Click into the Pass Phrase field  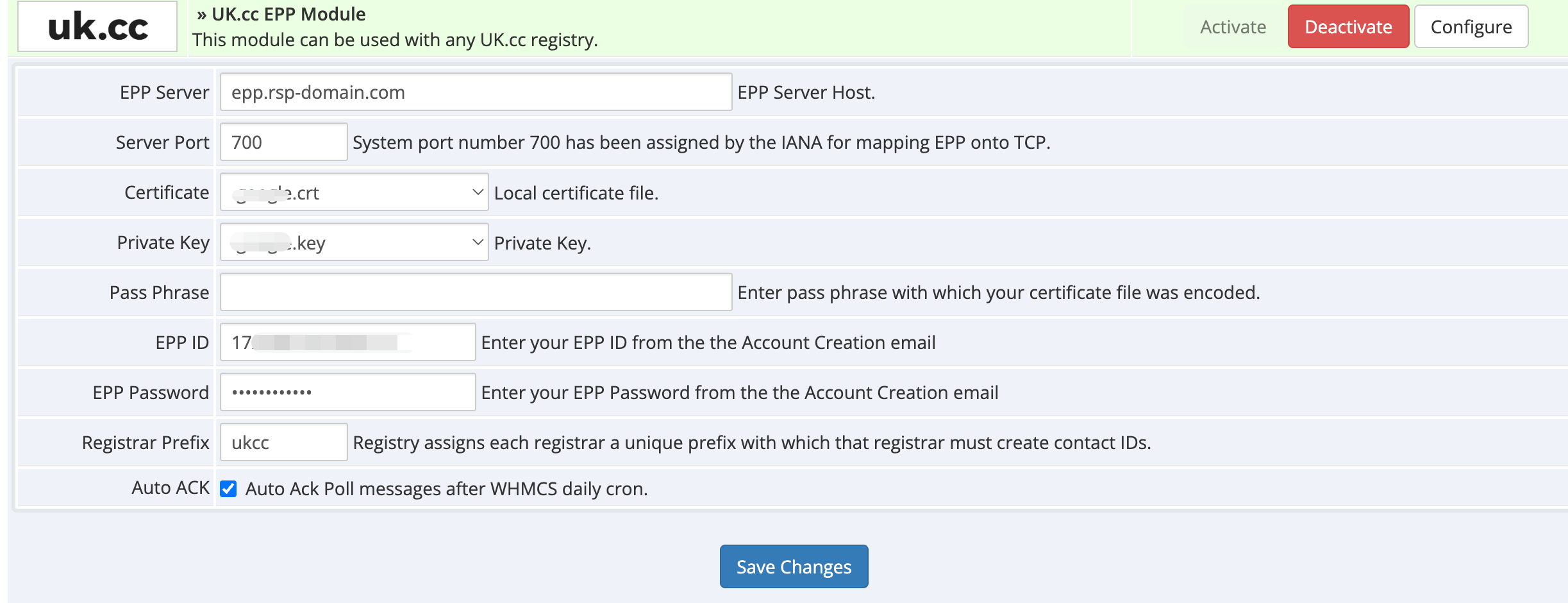476,293
